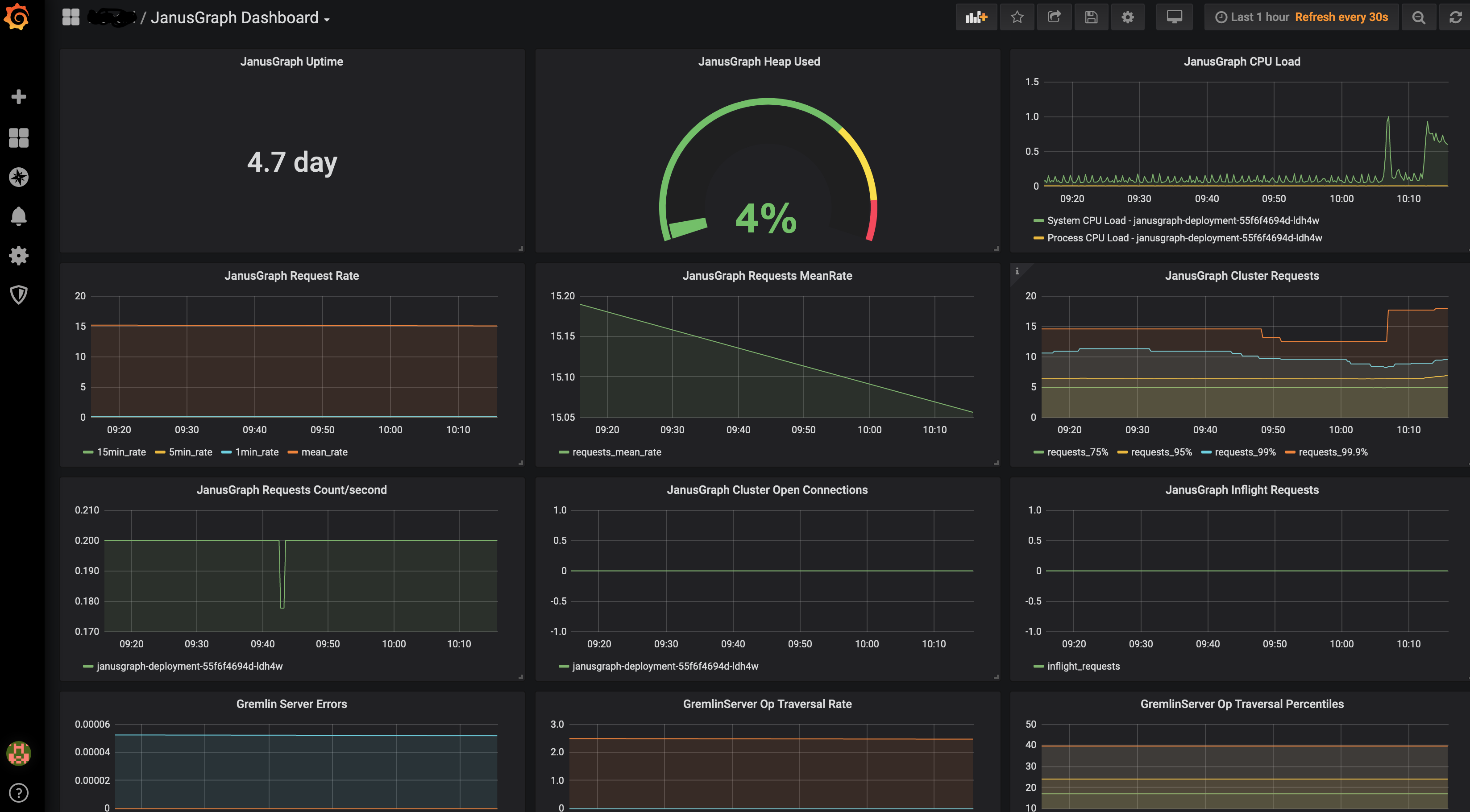Click the 4.7 day uptime value

pos(292,162)
